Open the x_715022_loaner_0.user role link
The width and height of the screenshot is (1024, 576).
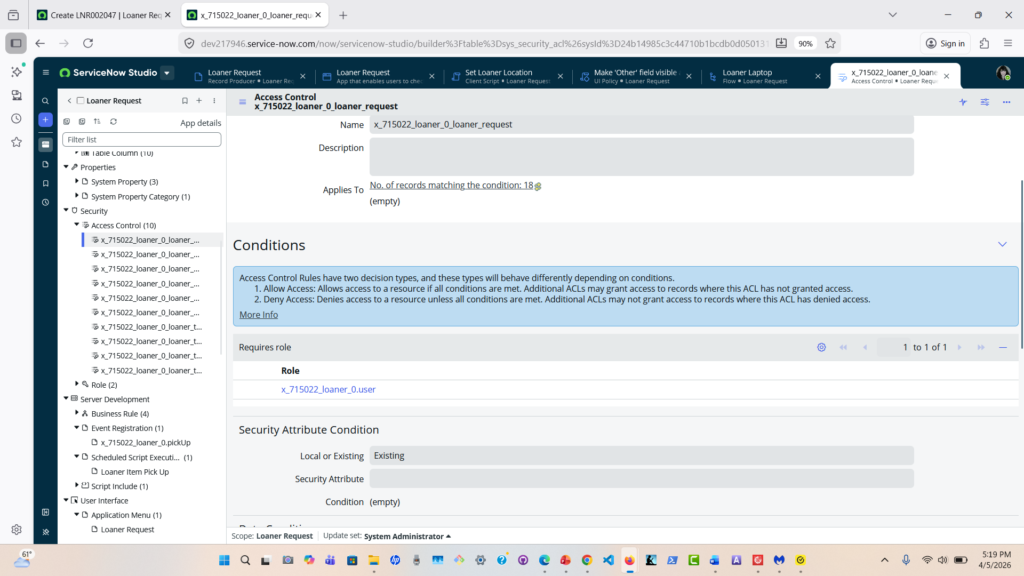click(328, 389)
